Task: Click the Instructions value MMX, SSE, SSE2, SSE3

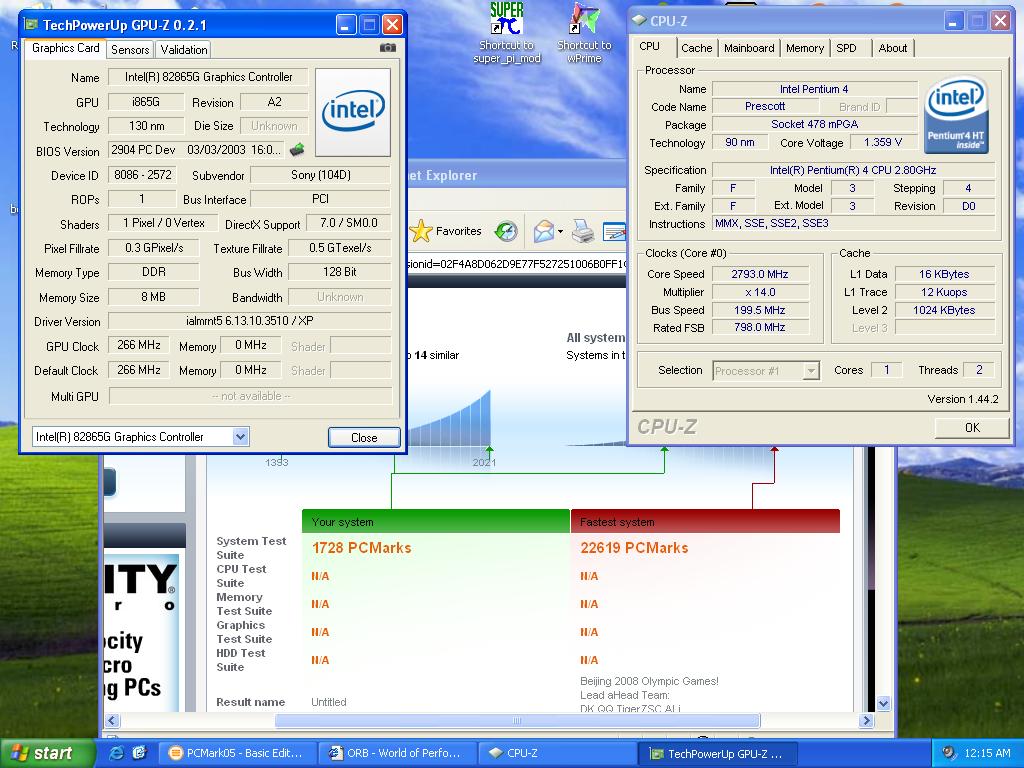Action: tap(853, 223)
